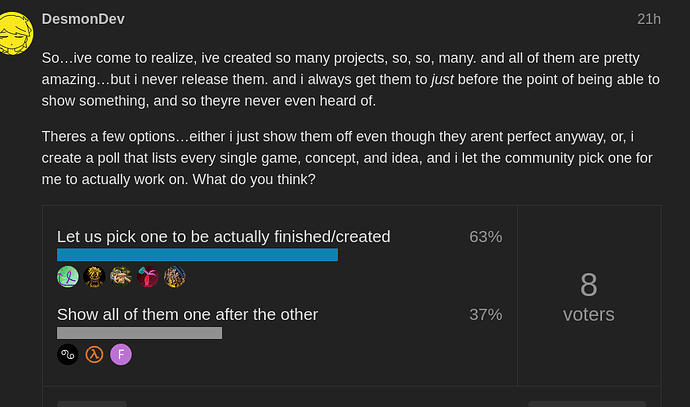Open the purple letter F voter avatar

[x=121, y=355]
